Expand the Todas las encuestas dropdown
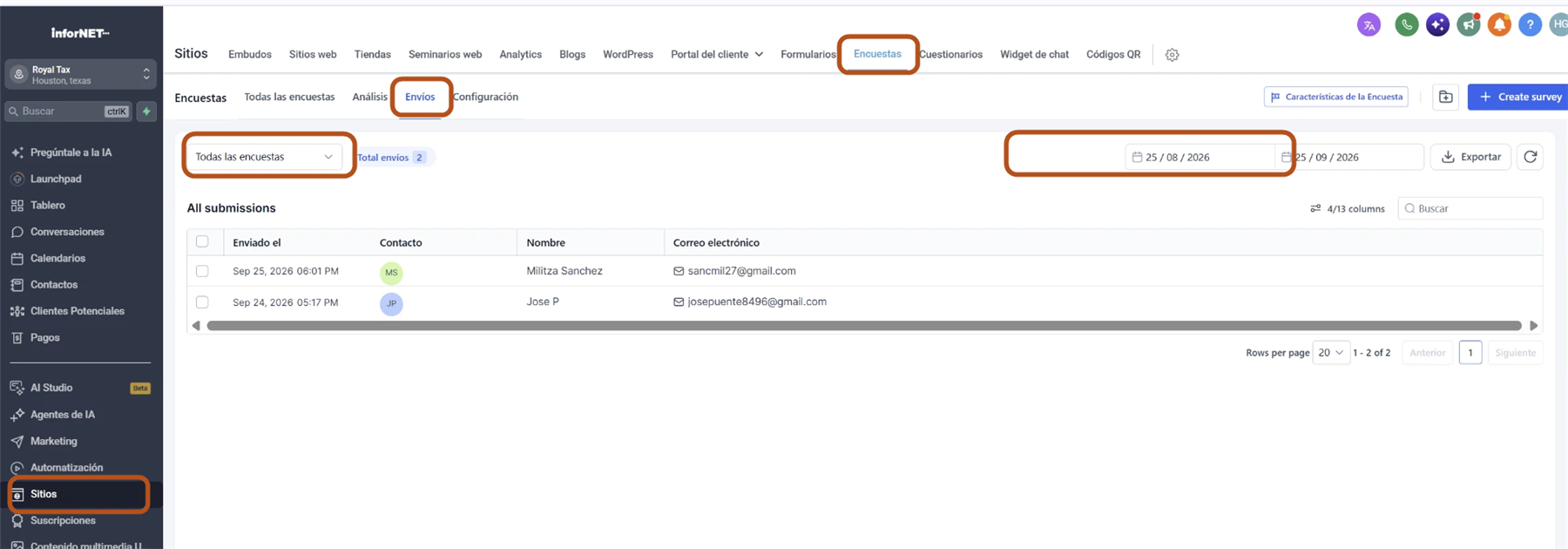Viewport: 1568px width, 549px height. point(264,157)
